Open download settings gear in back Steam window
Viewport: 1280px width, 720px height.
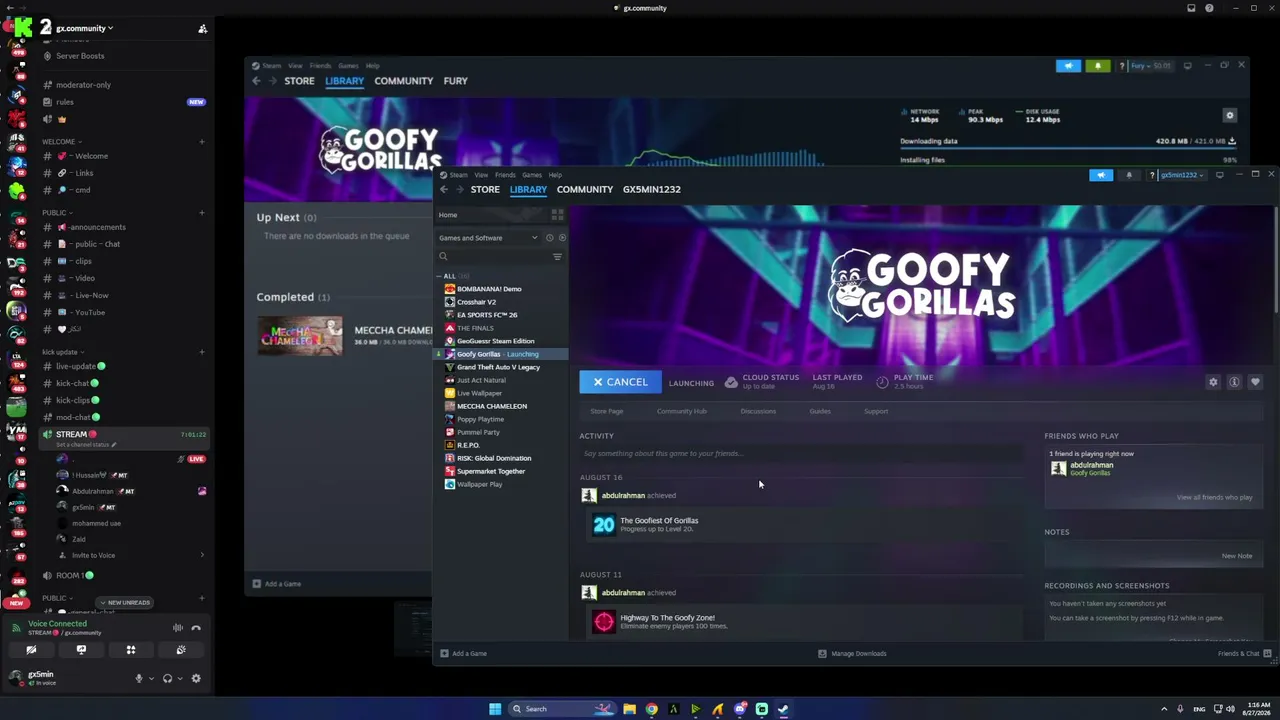[x=1230, y=115]
